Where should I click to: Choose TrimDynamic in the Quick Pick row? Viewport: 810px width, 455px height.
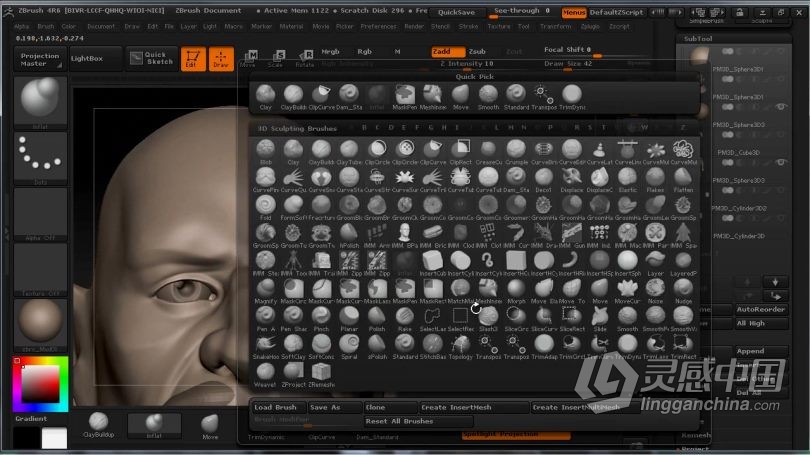pyautogui.click(x=572, y=98)
